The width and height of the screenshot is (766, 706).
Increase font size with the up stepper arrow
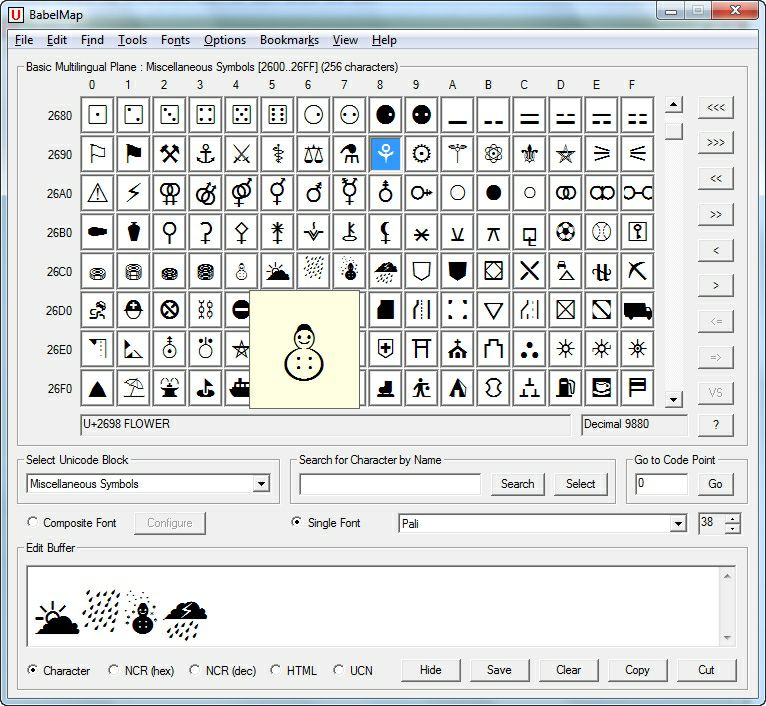734,518
